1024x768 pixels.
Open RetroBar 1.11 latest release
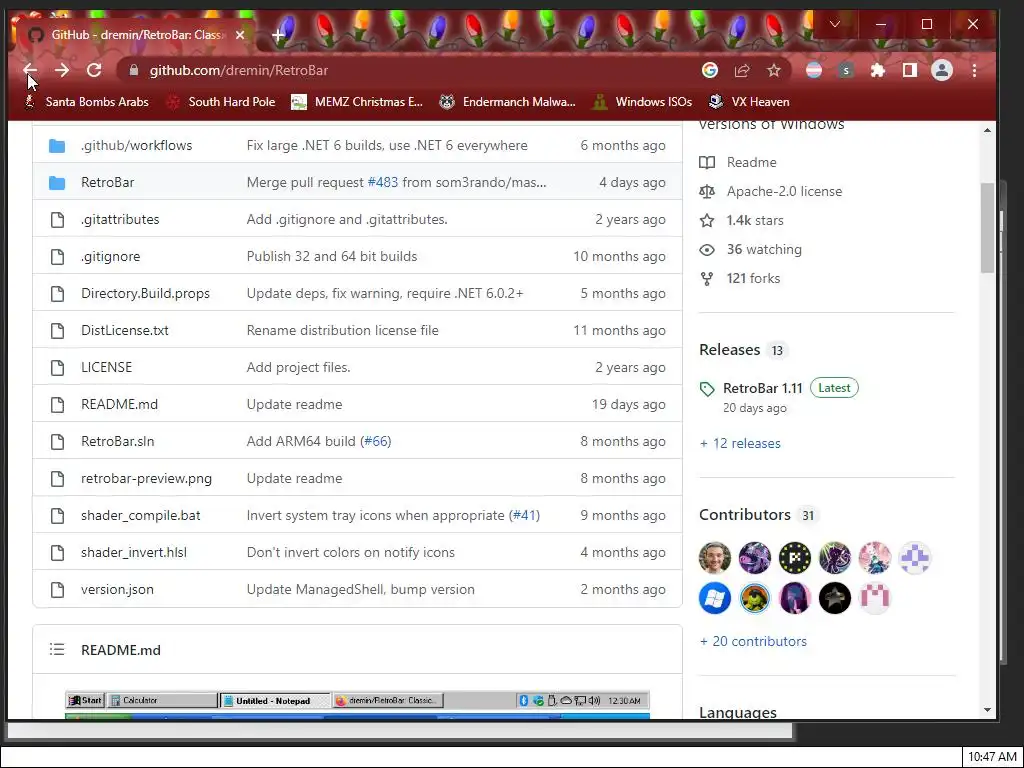pos(763,389)
